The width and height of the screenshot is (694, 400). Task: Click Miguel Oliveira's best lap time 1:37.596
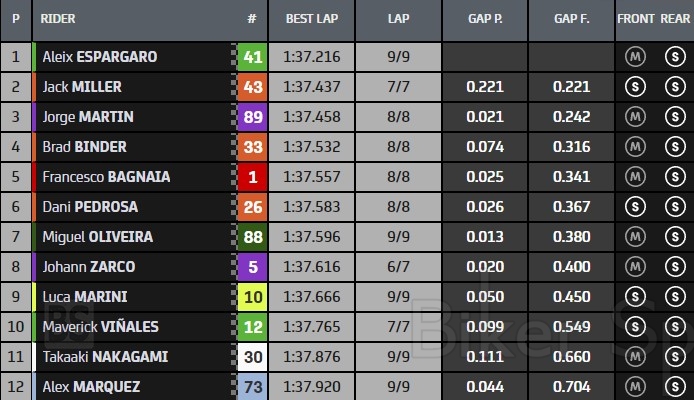[312, 237]
